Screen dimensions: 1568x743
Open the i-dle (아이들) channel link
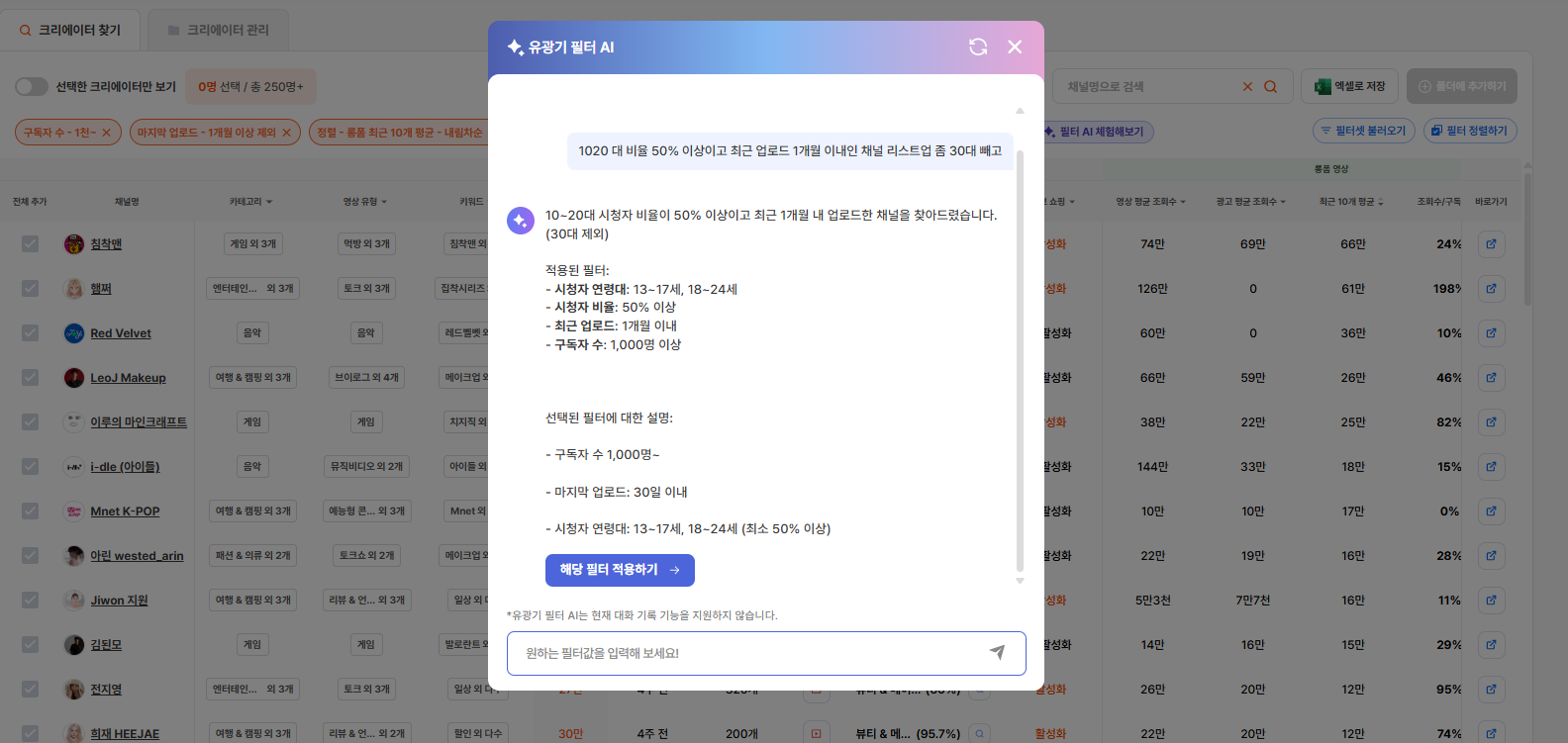coord(125,467)
